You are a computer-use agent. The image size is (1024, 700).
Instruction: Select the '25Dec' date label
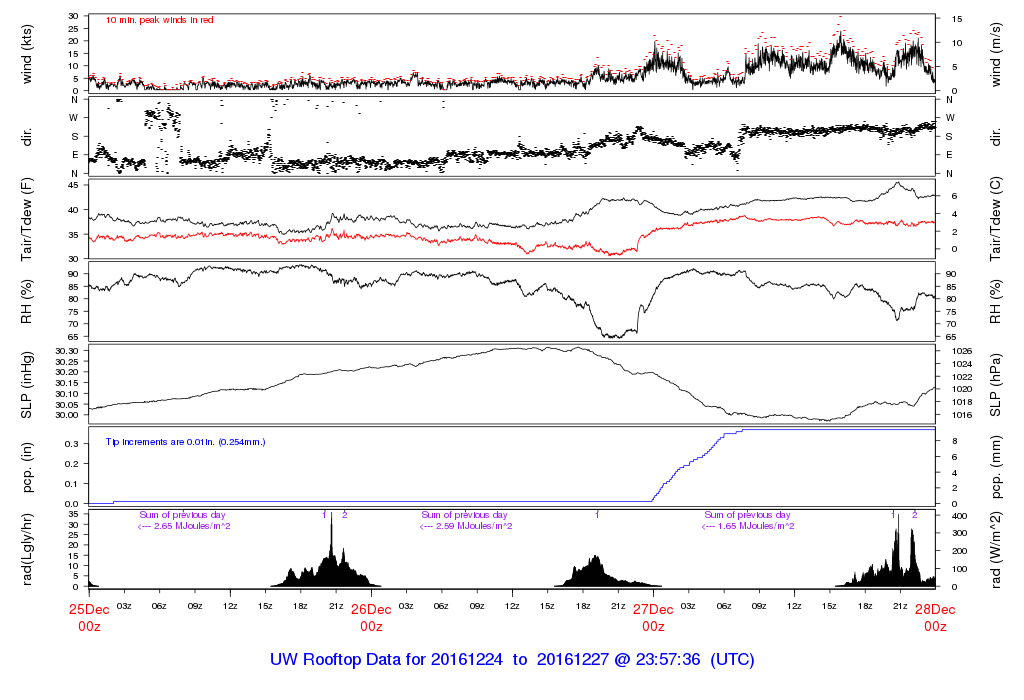(x=89, y=609)
